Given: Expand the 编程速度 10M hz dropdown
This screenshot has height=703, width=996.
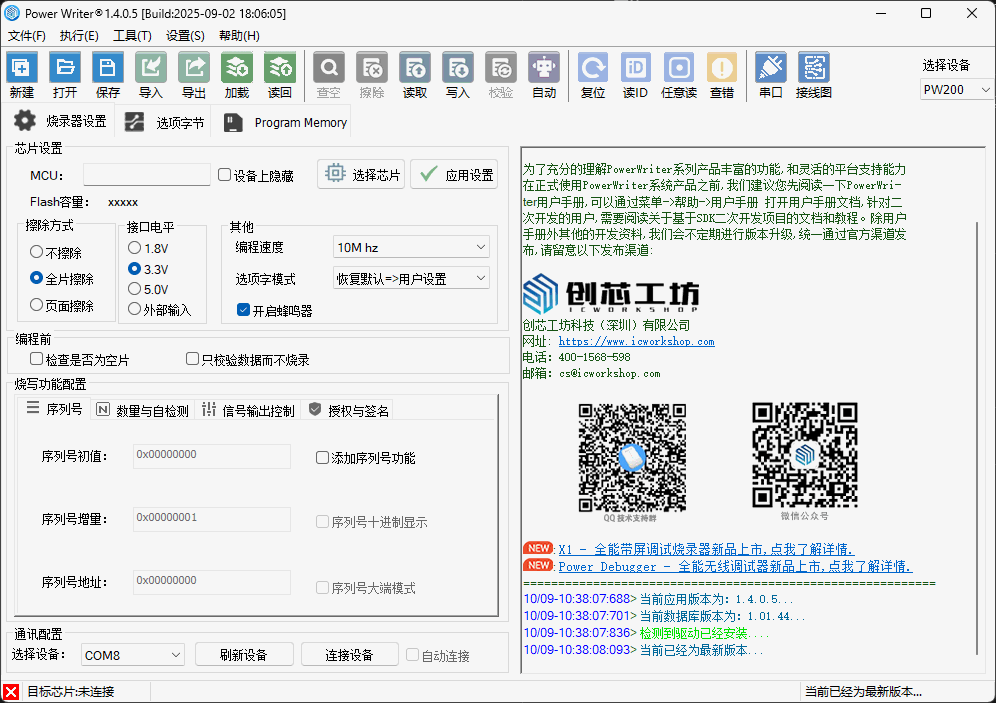Looking at the screenshot, I should (x=411, y=247).
